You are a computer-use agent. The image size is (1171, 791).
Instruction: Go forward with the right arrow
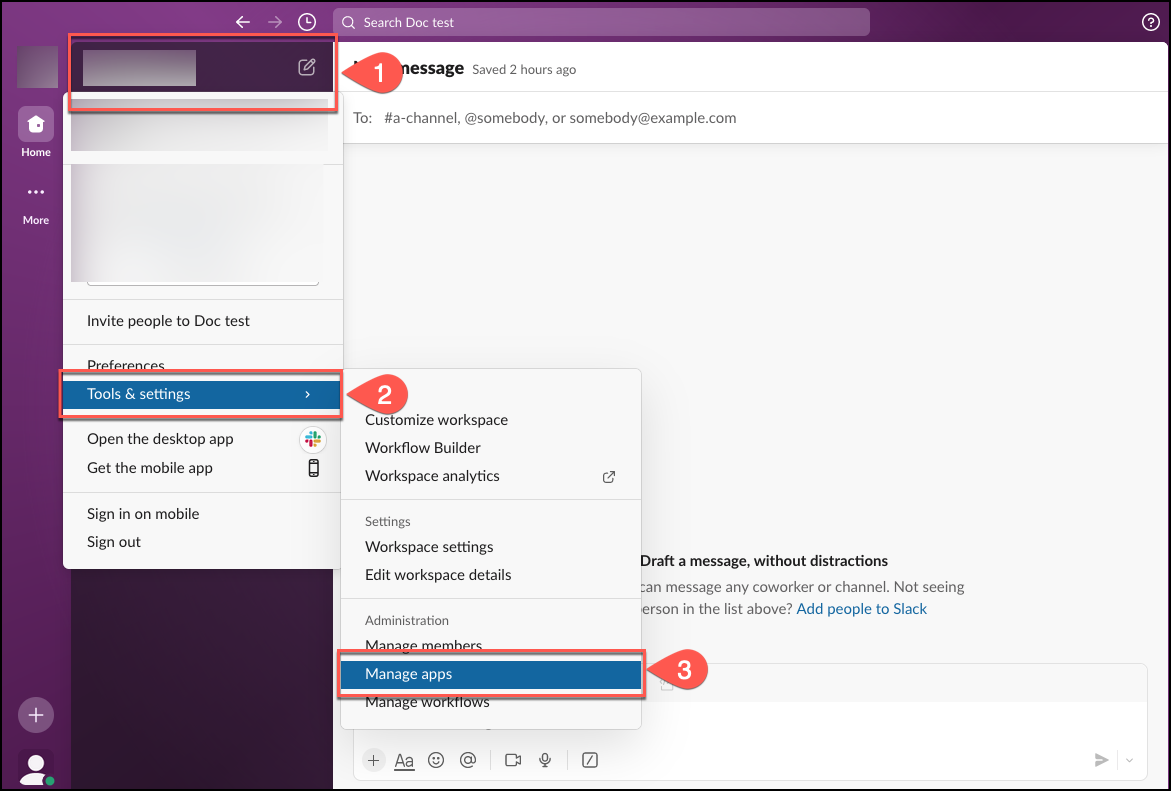(x=275, y=22)
